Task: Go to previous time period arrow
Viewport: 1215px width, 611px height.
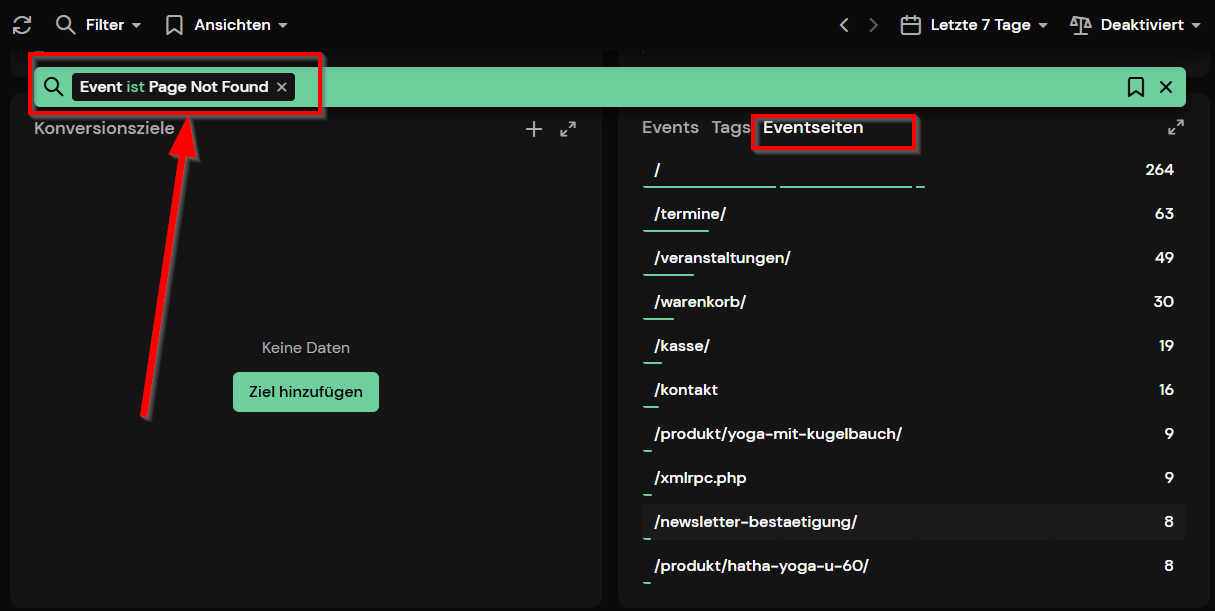Action: [844, 25]
